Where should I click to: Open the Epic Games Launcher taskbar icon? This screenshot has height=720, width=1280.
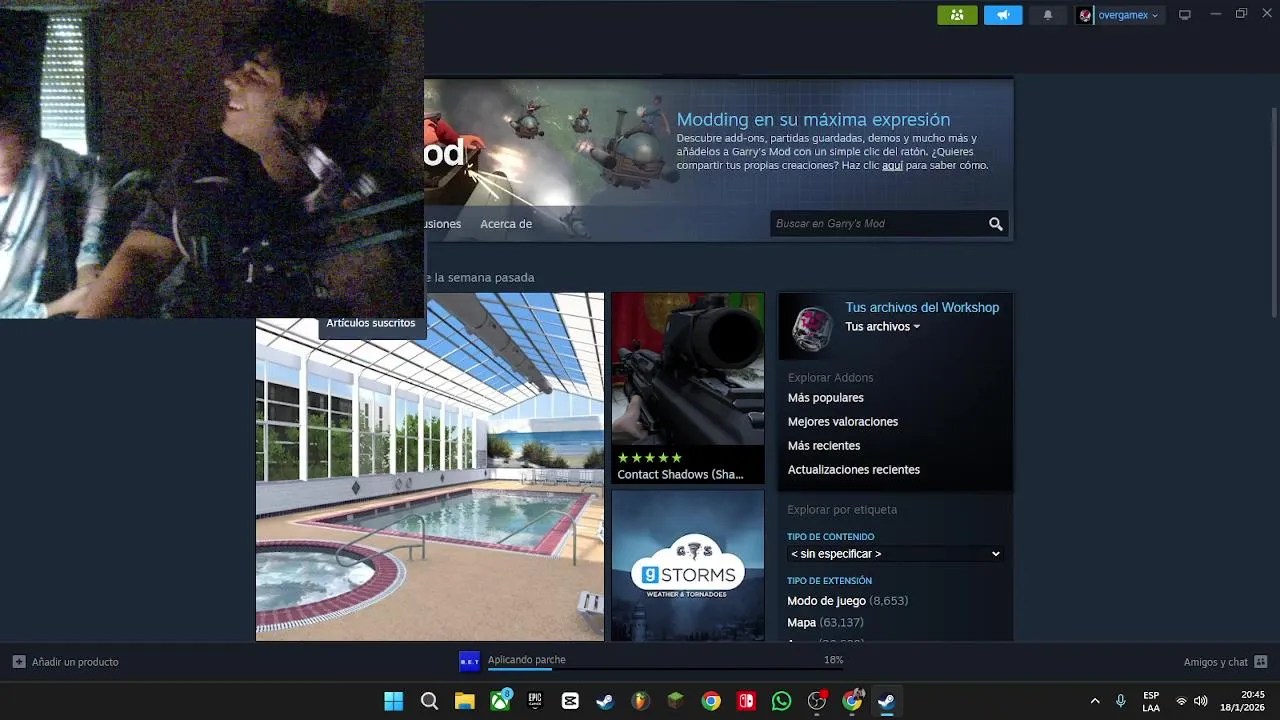535,701
